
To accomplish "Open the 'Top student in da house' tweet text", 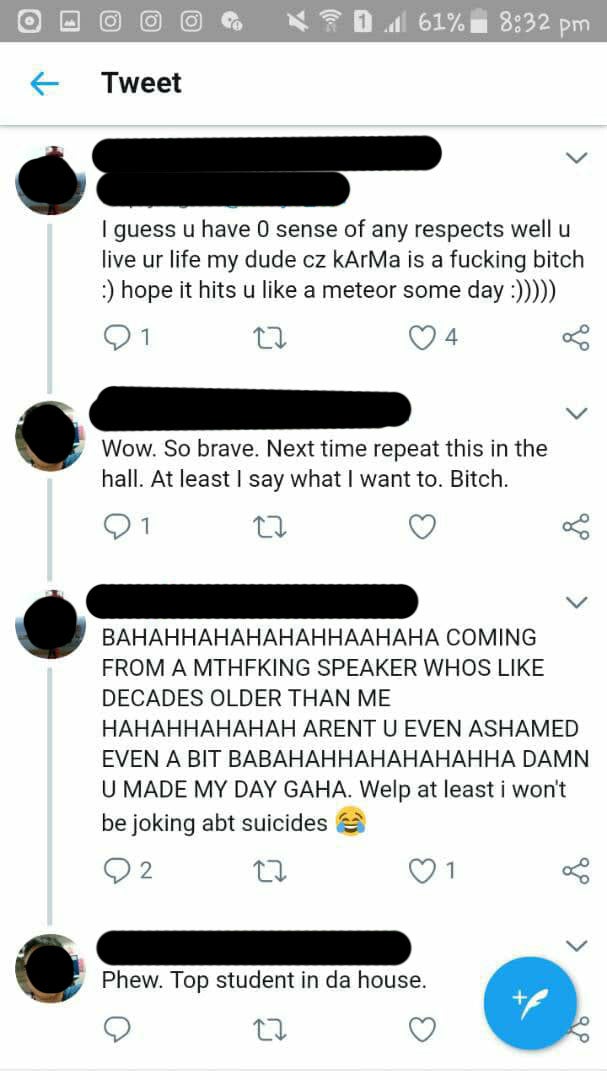I will click(264, 980).
